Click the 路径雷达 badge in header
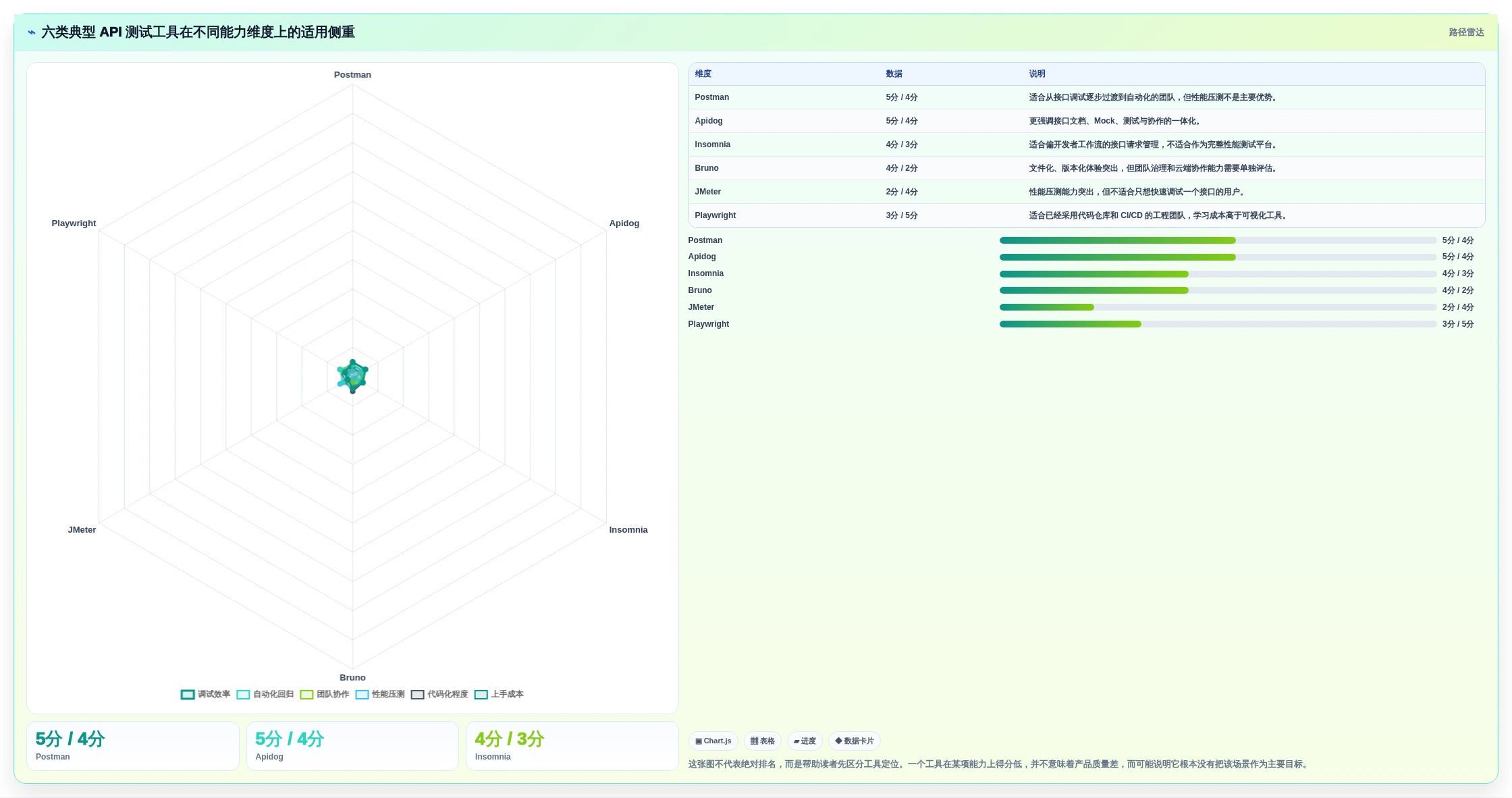The height and width of the screenshot is (798, 1512). pyautogui.click(x=1466, y=32)
